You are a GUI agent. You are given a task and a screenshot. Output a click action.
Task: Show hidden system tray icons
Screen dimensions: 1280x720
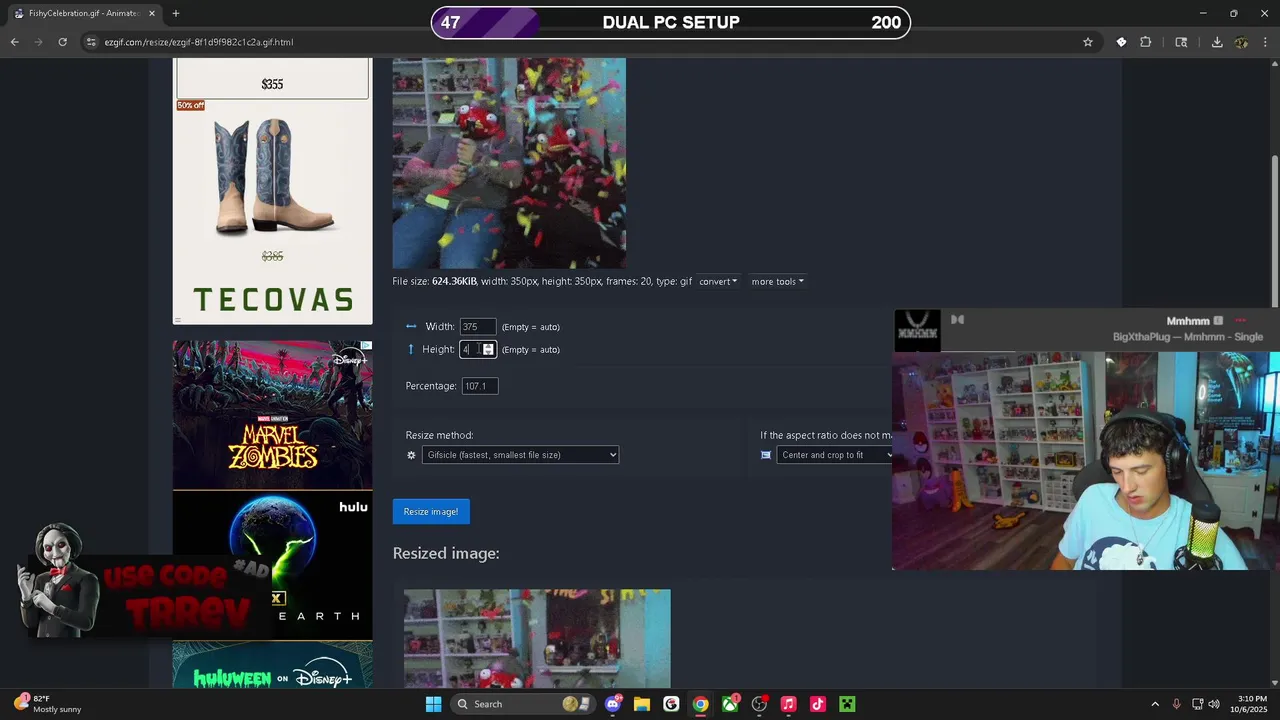tap(1155, 704)
